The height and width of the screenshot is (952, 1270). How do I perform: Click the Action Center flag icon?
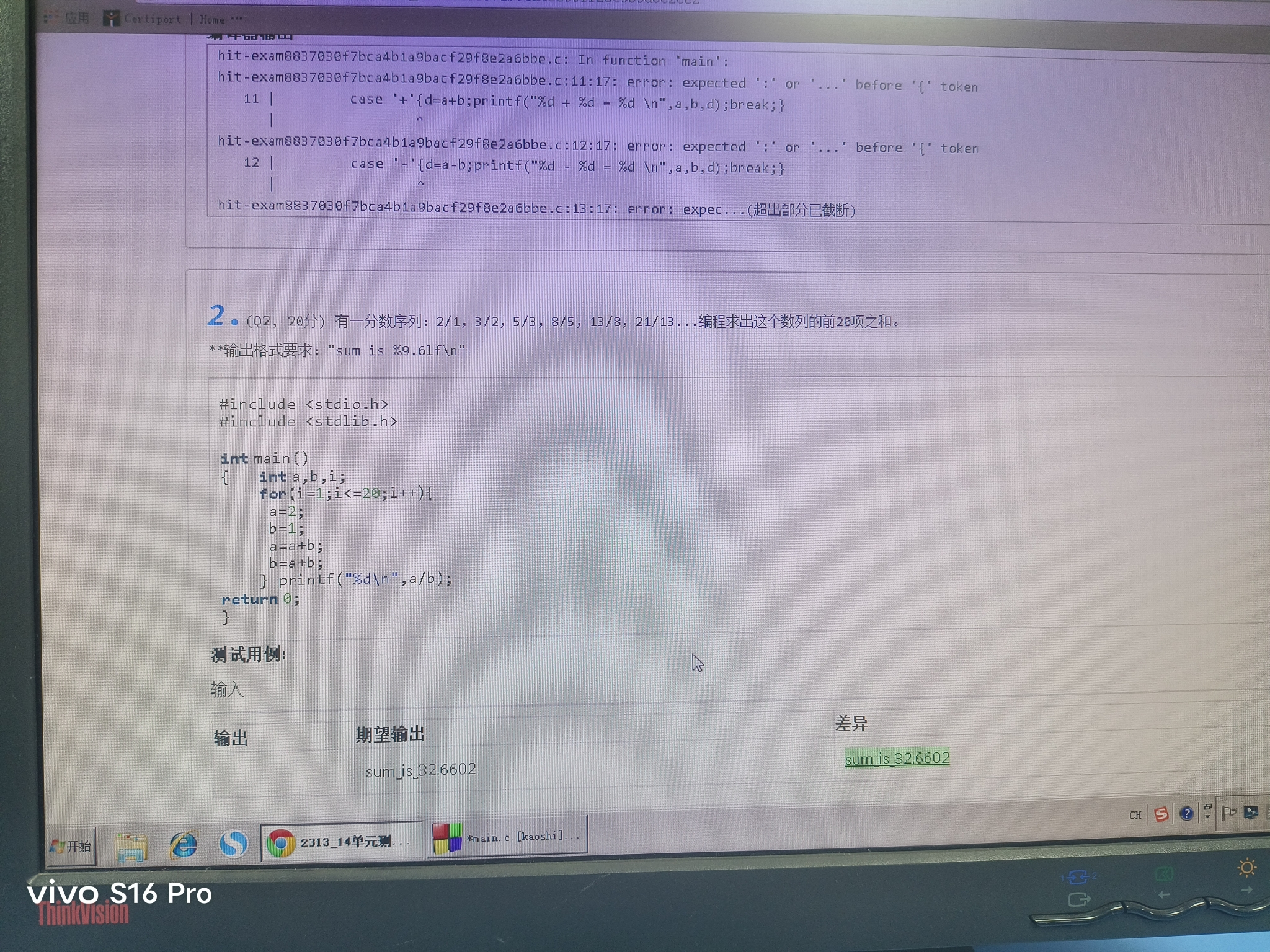(x=1228, y=812)
